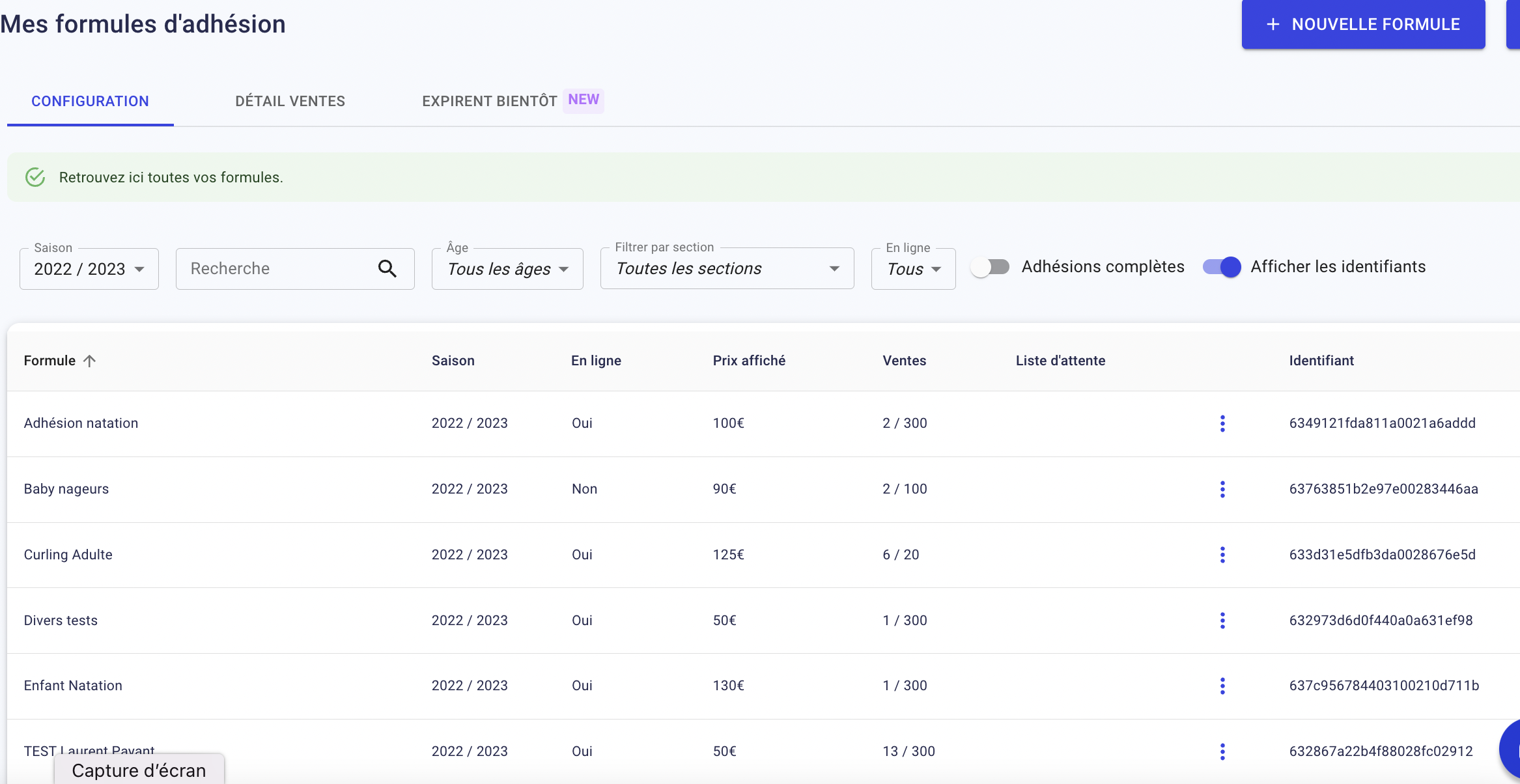Viewport: 1520px width, 784px height.
Task: Sort by the Ventes column header
Action: coord(905,361)
